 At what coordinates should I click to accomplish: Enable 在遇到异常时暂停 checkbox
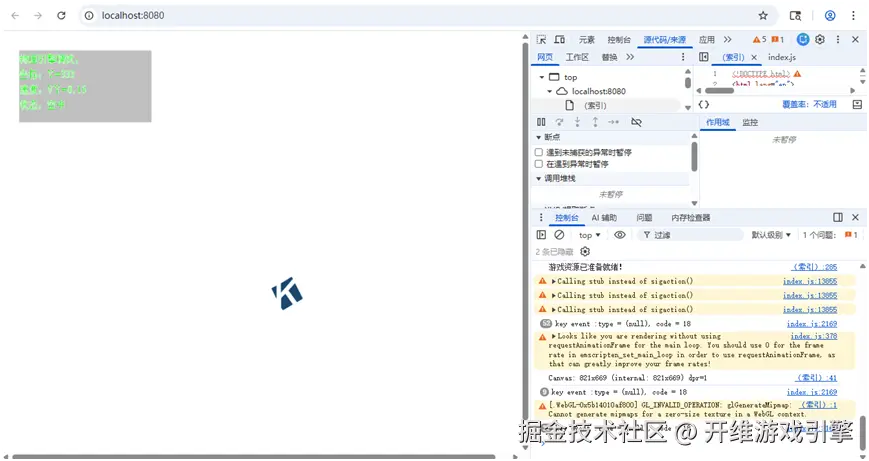[x=539, y=164]
